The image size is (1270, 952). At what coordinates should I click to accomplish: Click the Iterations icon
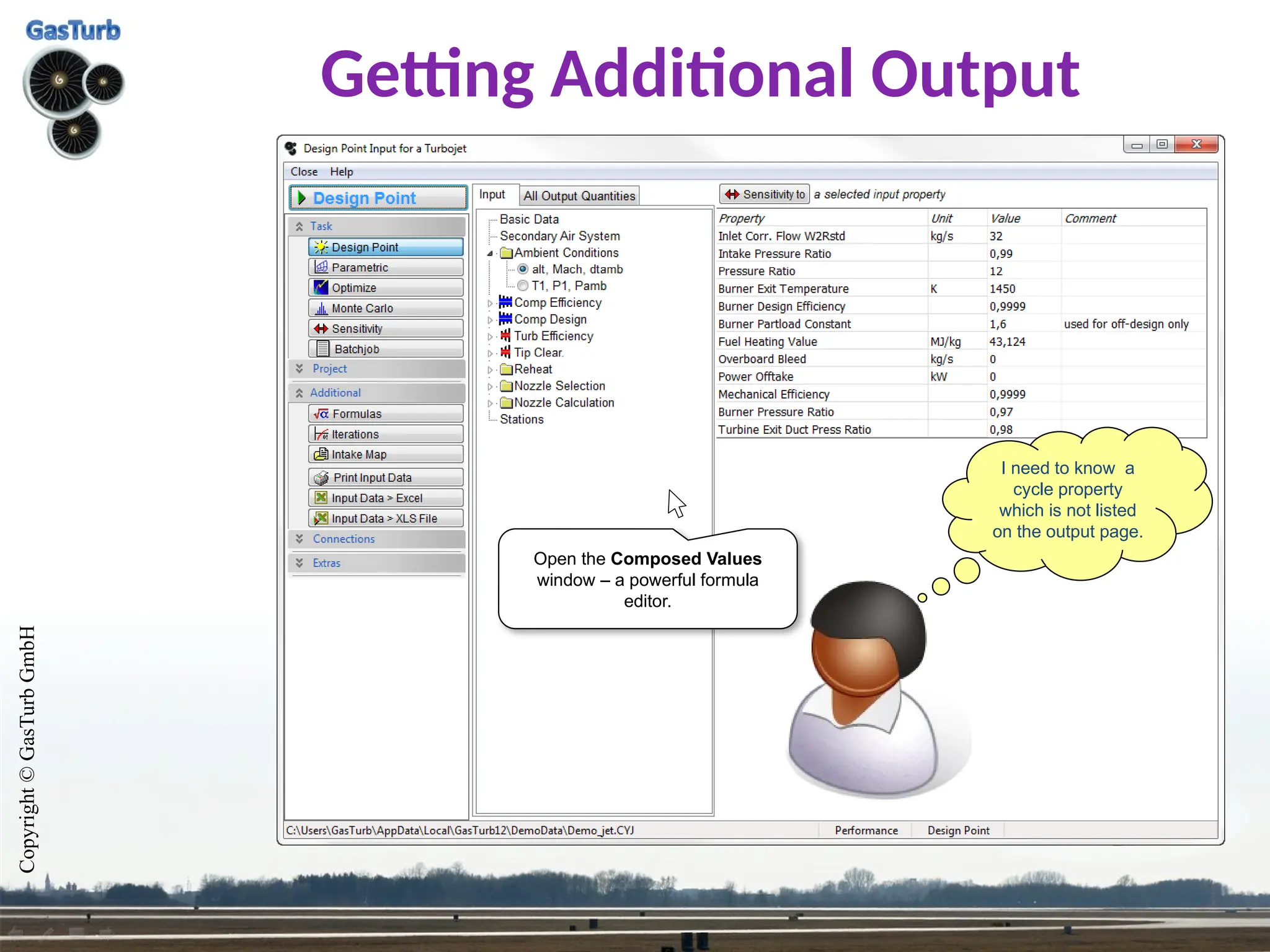pos(321,434)
